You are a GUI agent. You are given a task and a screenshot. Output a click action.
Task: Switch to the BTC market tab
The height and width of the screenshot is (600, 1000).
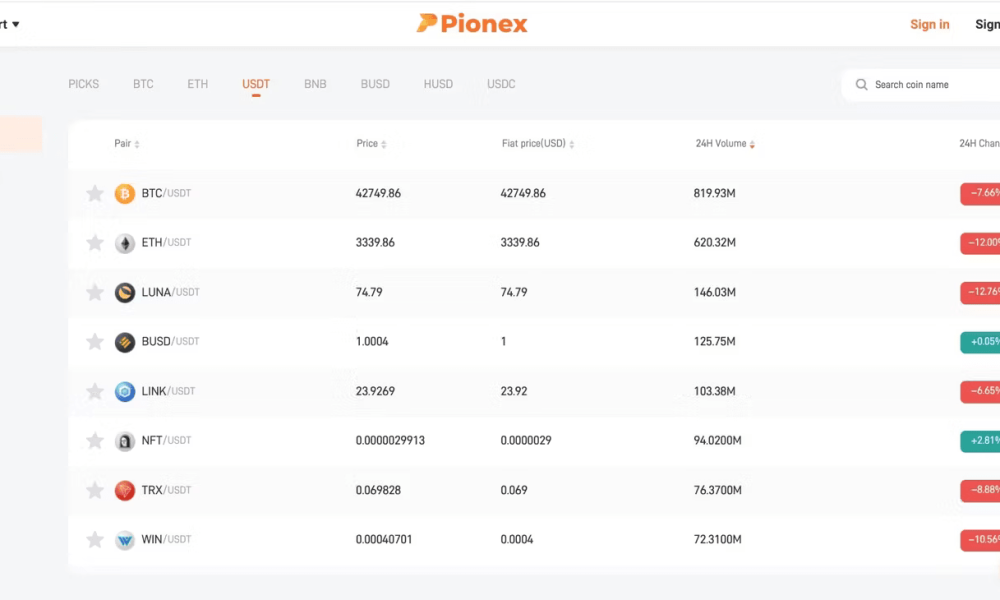pyautogui.click(x=143, y=84)
